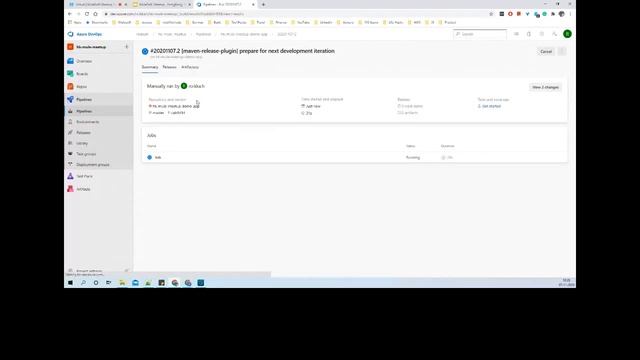Screen dimensions: 640x360
Task: Click the browser reload button
Action: tap(87, 14)
